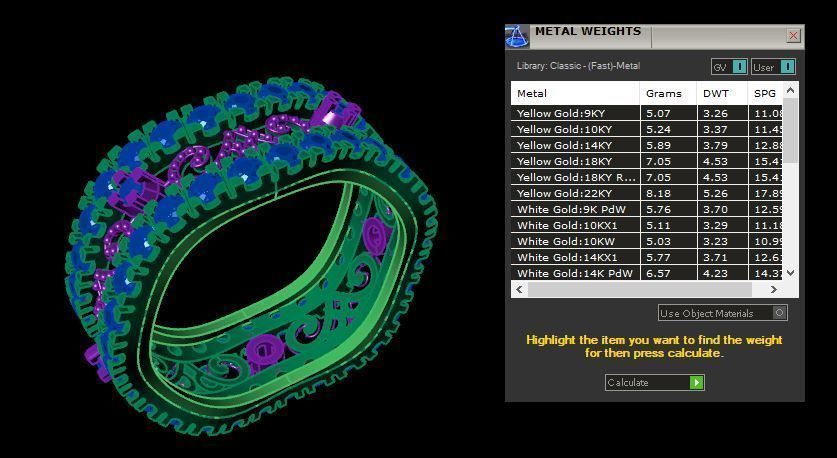Click the green arrow on Calculate
This screenshot has width=837, height=458.
tap(696, 382)
